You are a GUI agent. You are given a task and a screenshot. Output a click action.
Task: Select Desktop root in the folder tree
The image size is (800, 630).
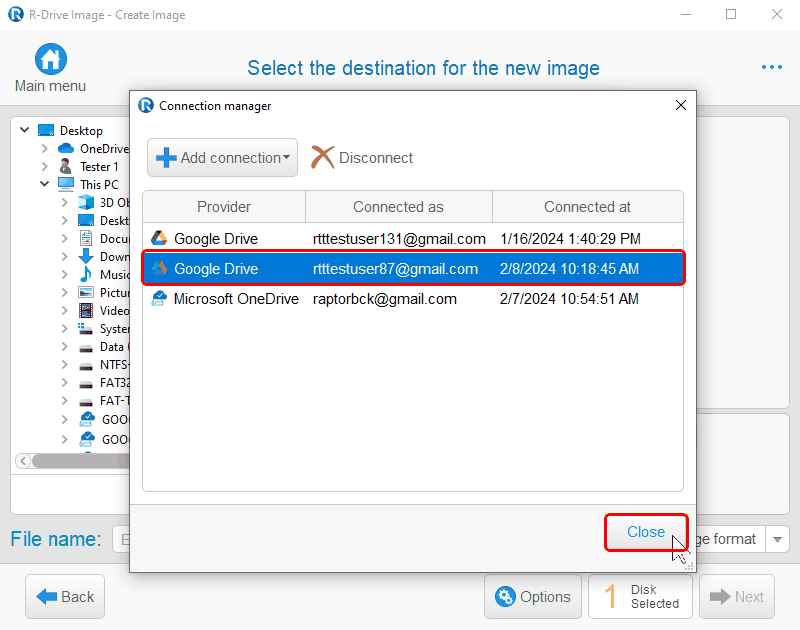pos(81,131)
